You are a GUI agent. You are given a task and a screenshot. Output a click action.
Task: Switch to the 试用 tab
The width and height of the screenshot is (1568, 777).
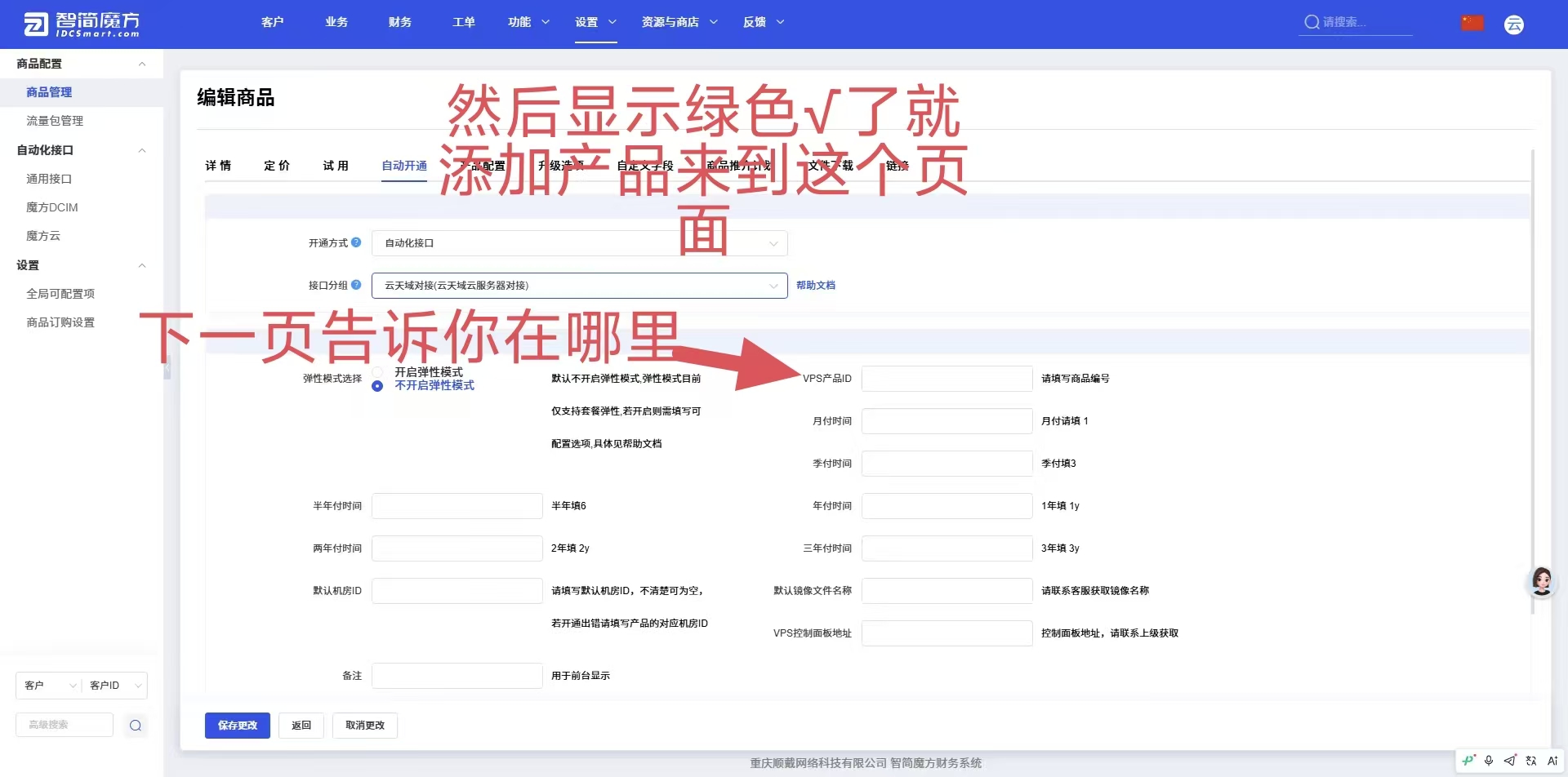tap(336, 166)
